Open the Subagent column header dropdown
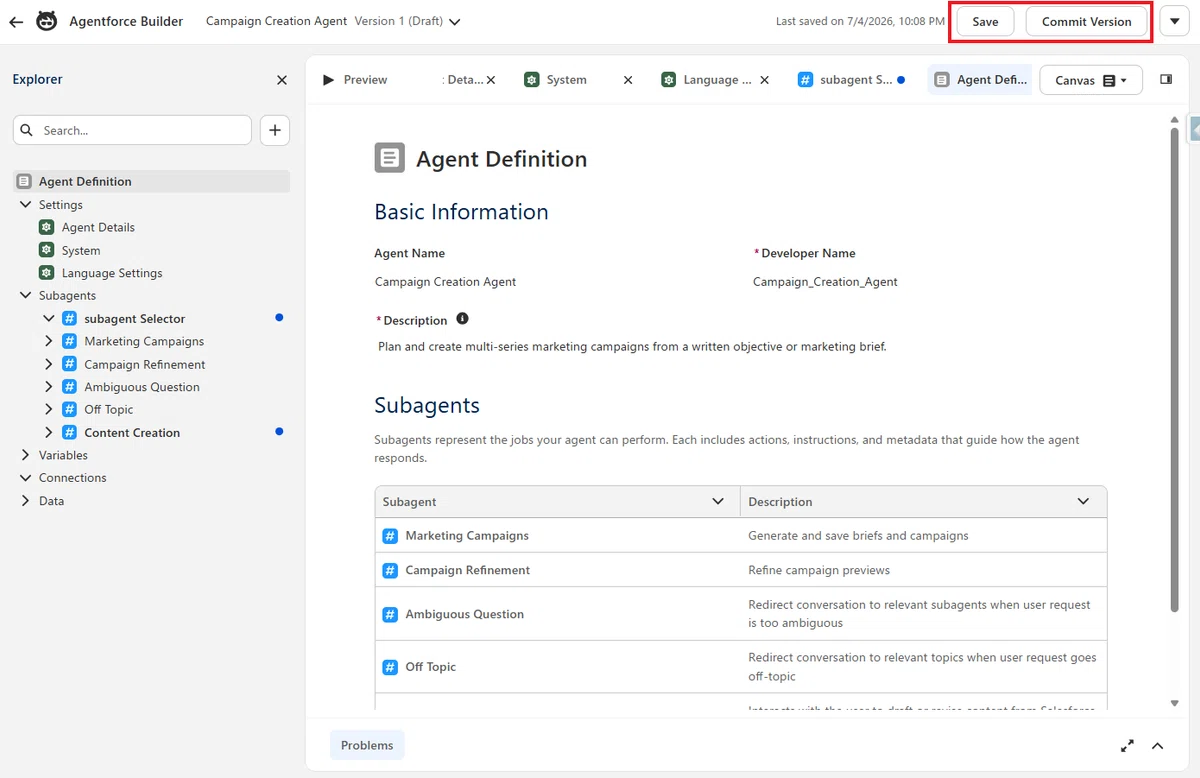Image resolution: width=1200 pixels, height=778 pixels. pos(718,501)
